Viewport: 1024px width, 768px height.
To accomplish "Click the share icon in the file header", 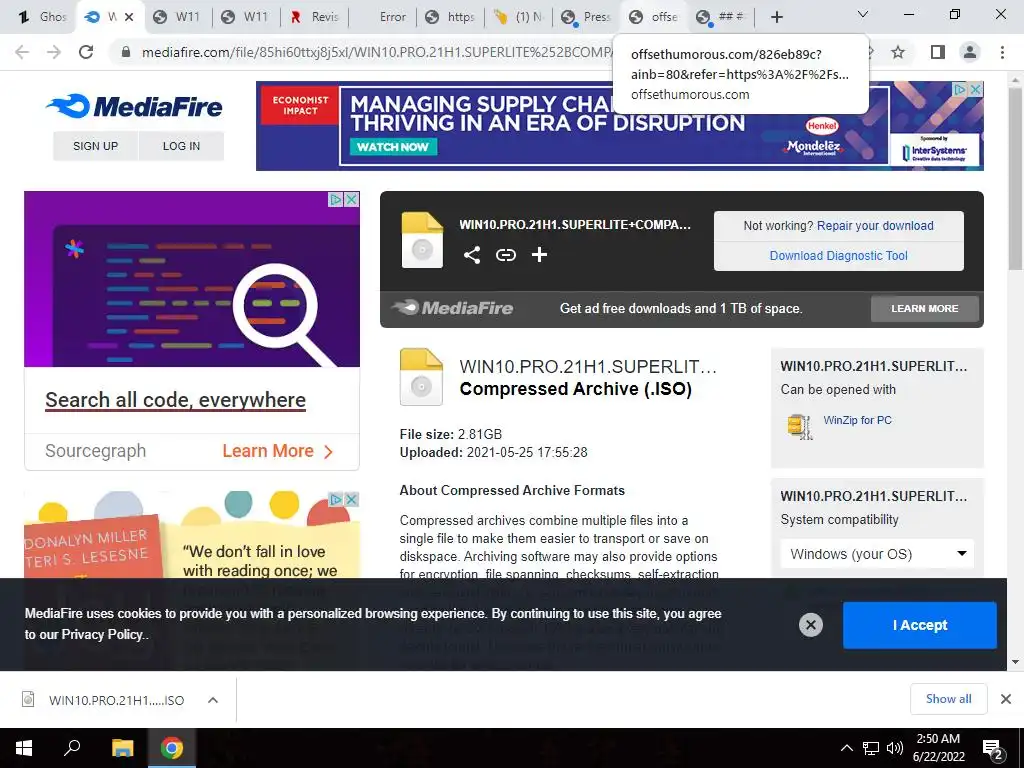I will point(472,255).
